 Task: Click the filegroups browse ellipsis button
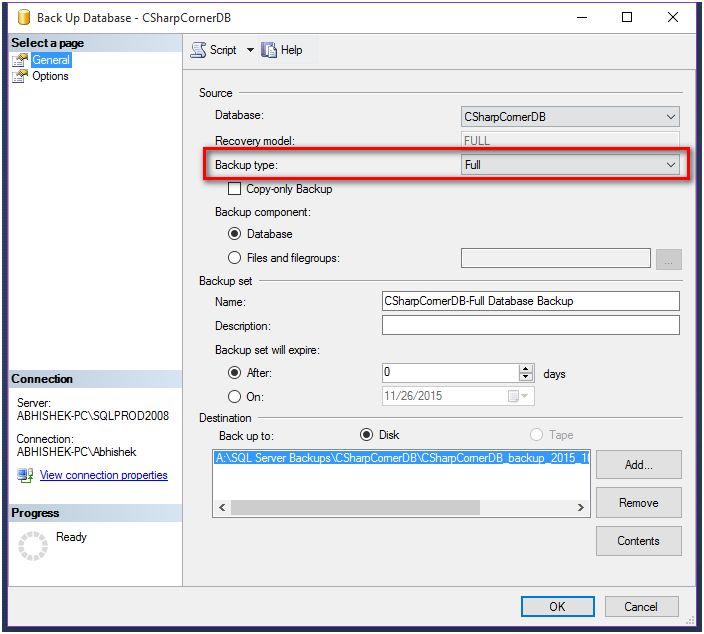pos(669,259)
